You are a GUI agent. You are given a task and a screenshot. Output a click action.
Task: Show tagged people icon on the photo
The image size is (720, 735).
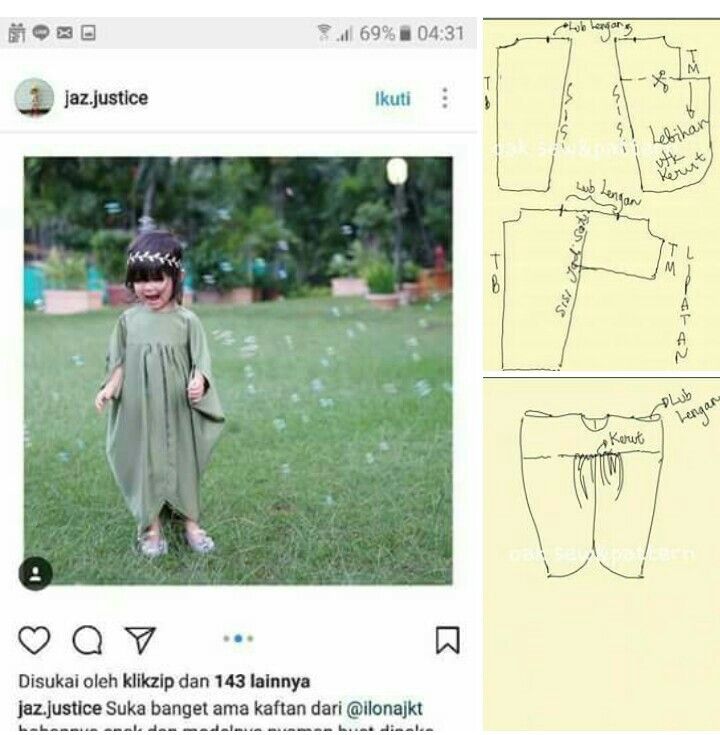(36, 573)
